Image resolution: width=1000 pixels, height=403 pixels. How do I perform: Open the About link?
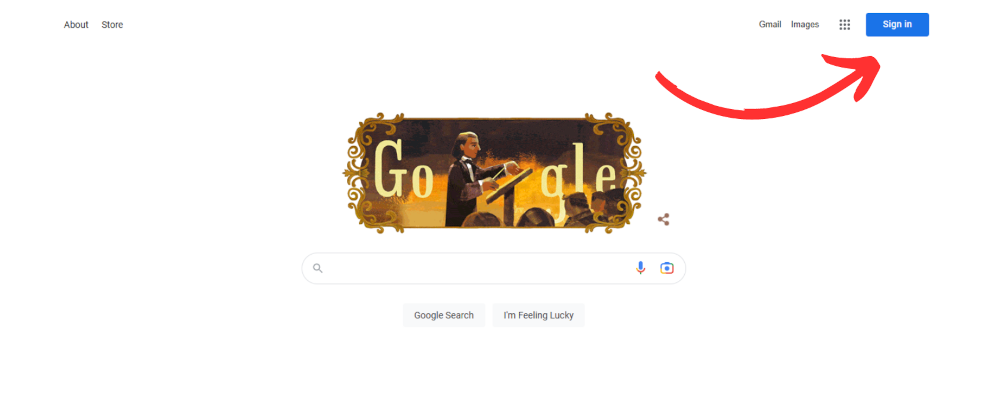pyautogui.click(x=76, y=25)
